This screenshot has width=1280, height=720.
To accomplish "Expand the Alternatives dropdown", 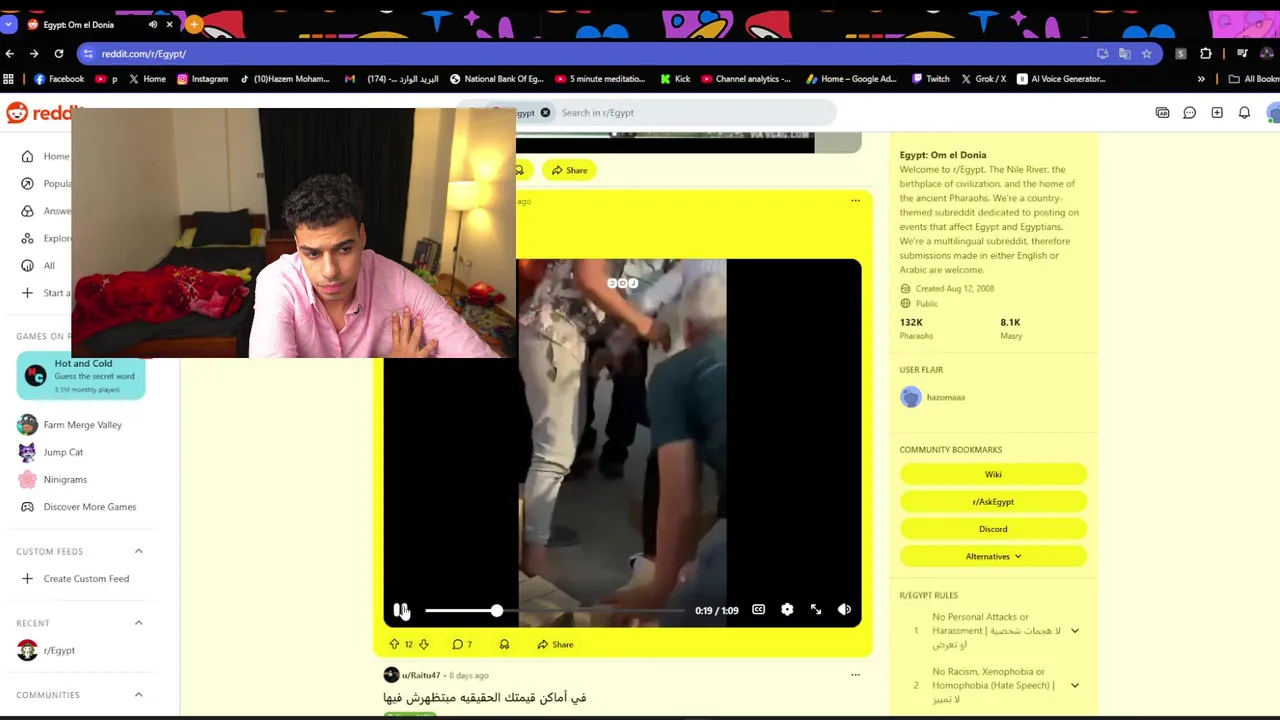I will [x=993, y=556].
